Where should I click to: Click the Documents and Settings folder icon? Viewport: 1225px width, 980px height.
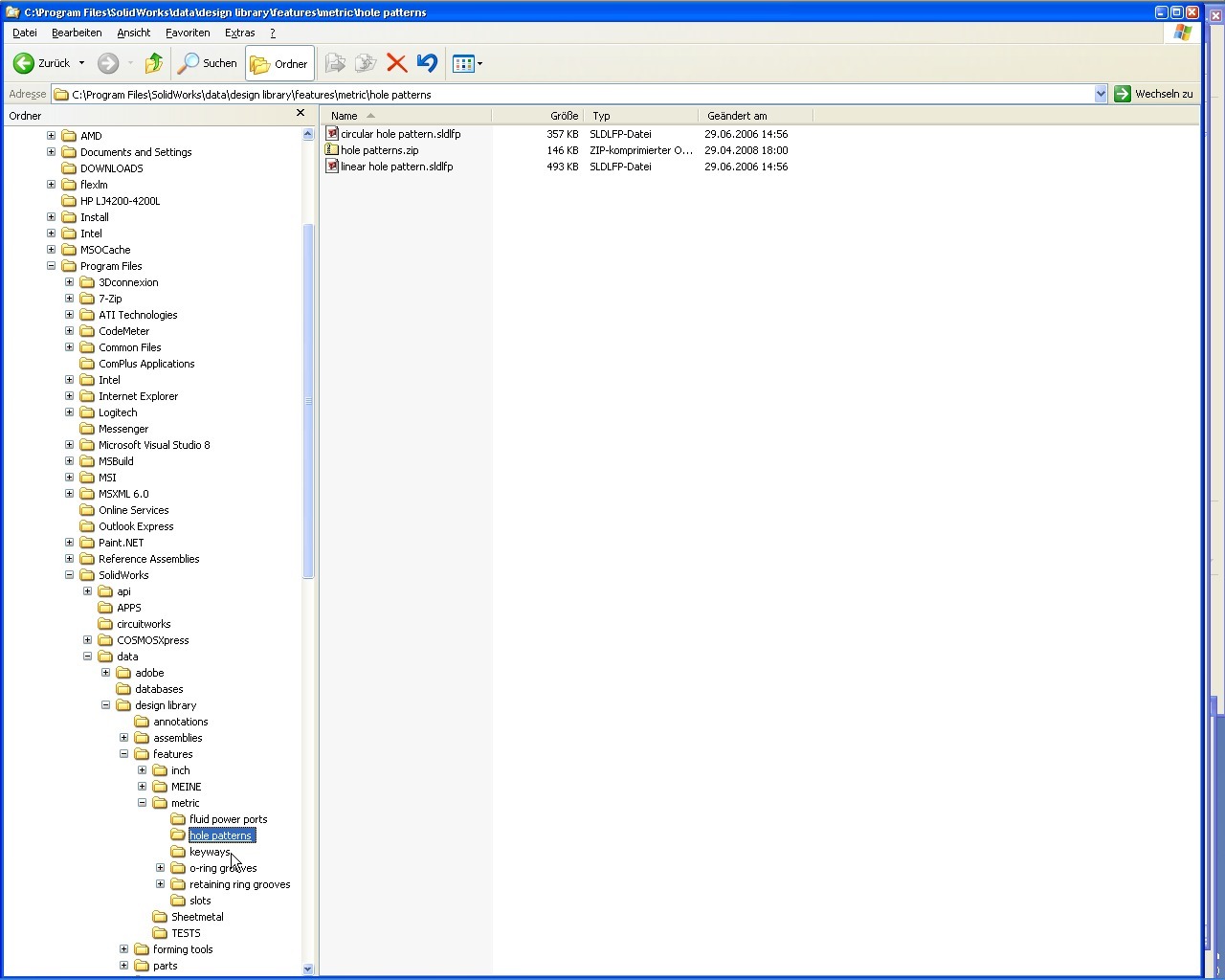69,152
